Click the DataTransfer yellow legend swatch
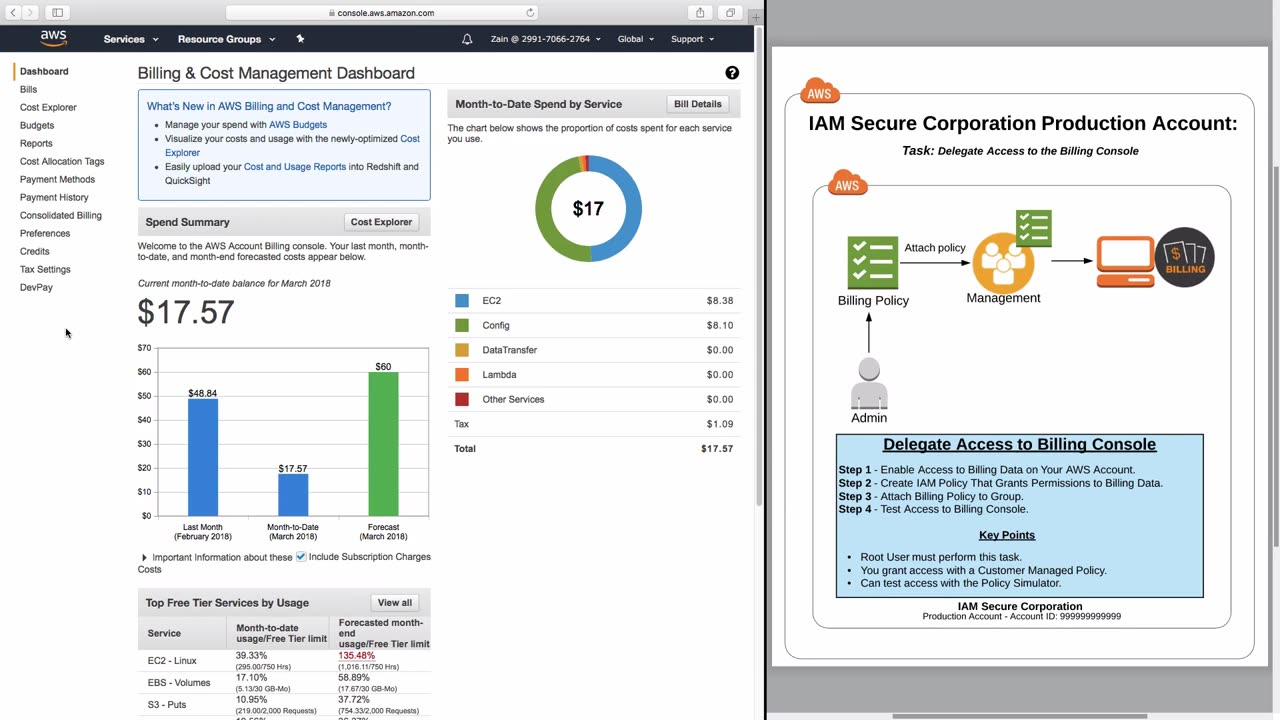Image resolution: width=1280 pixels, height=720 pixels. pyautogui.click(x=462, y=350)
